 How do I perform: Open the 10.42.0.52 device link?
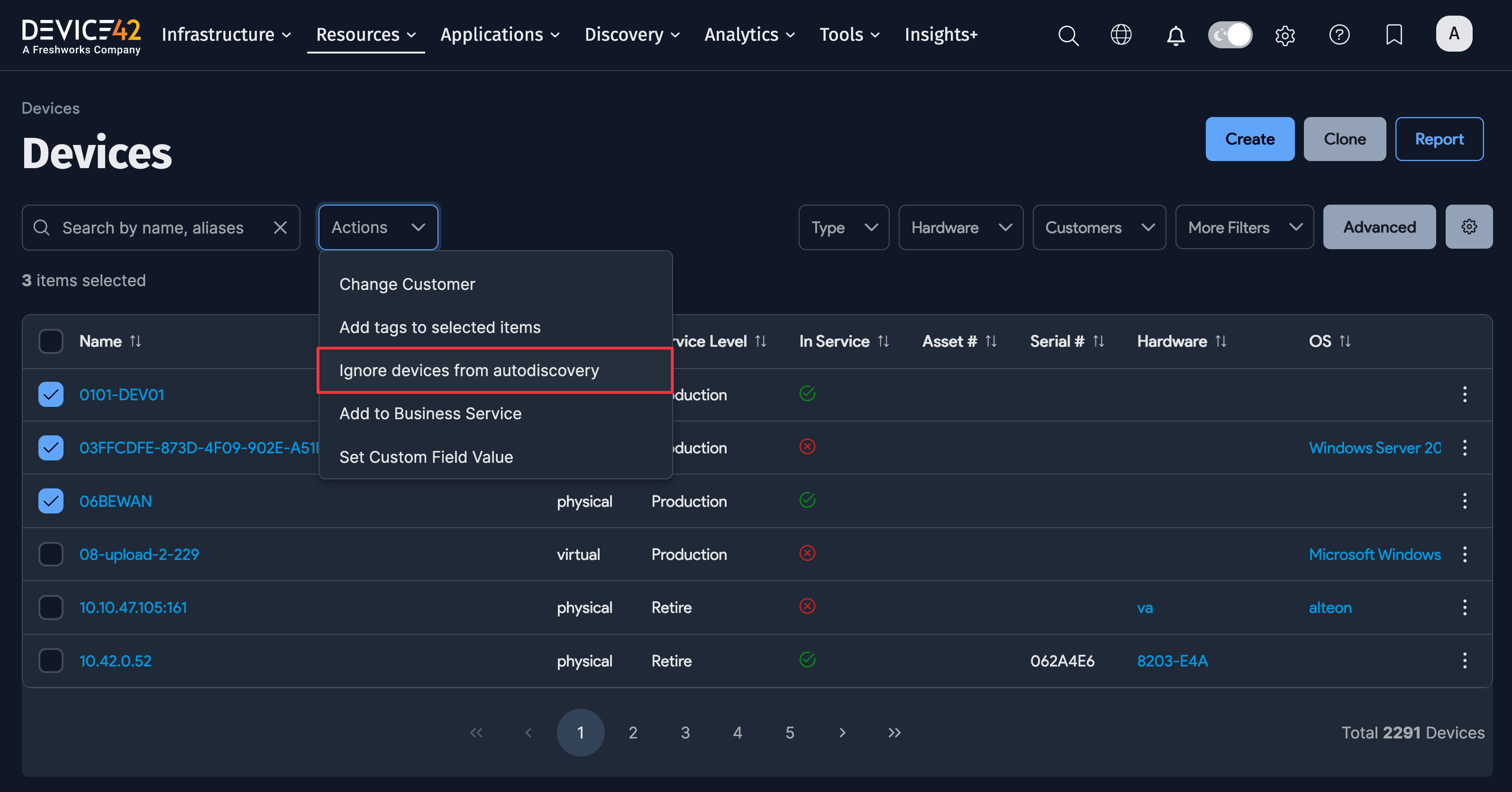tap(116, 661)
